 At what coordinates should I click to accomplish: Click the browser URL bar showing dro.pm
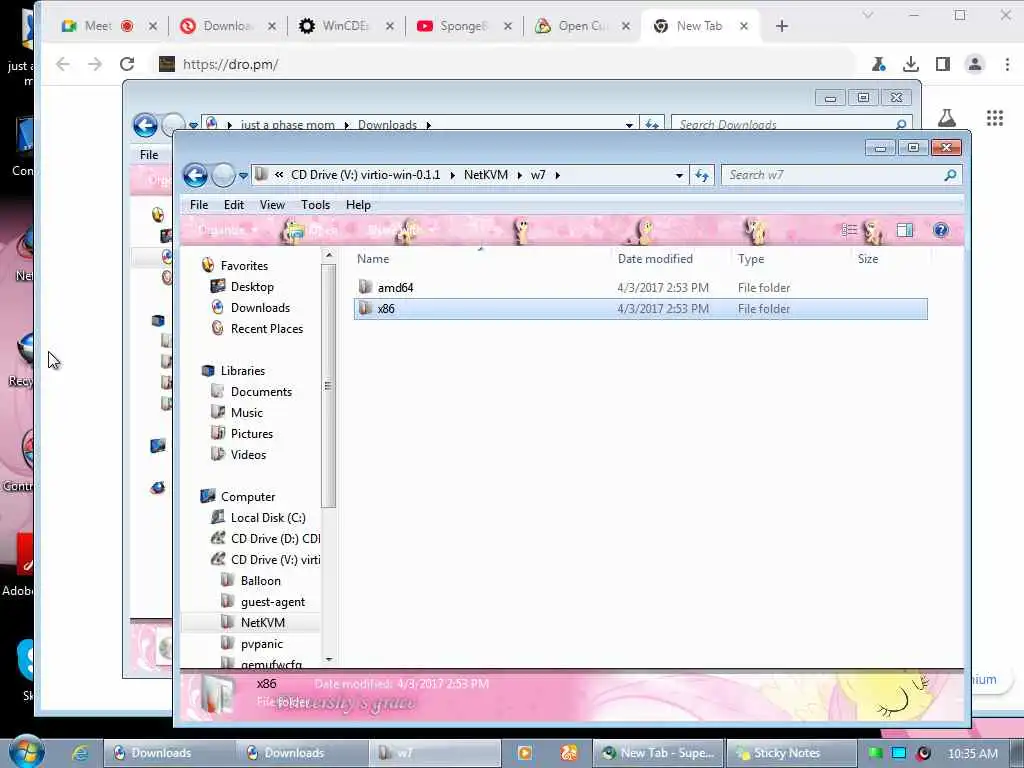pos(503,64)
